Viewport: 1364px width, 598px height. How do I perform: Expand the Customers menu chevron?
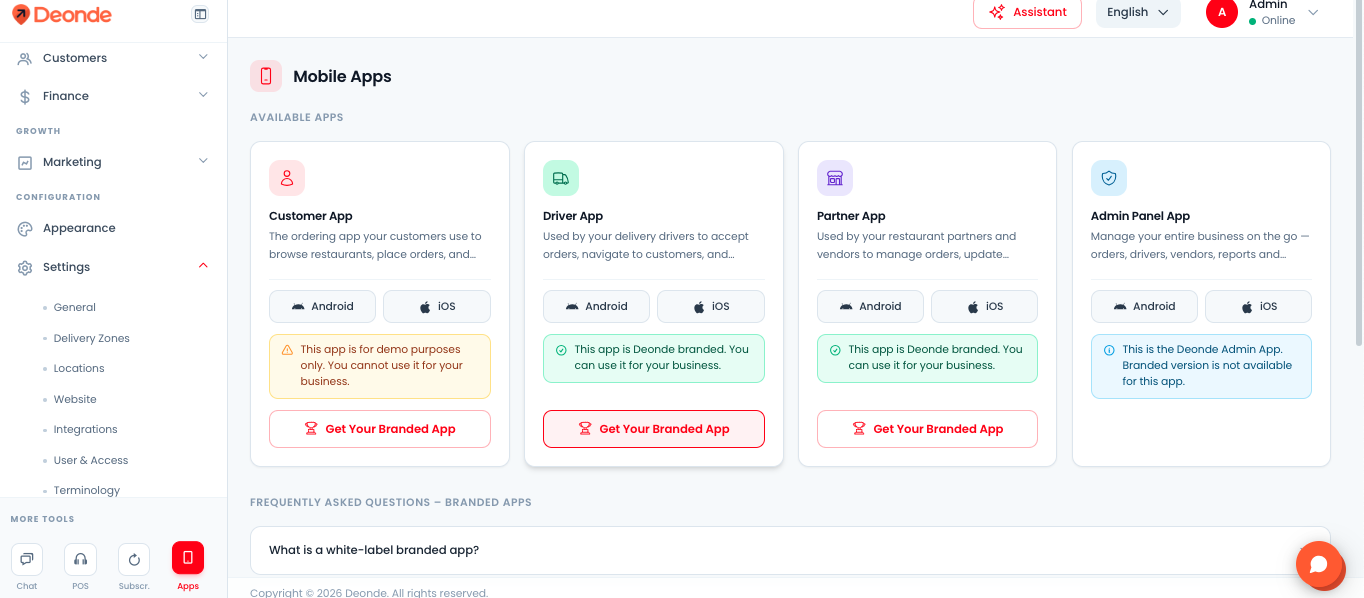click(x=203, y=57)
